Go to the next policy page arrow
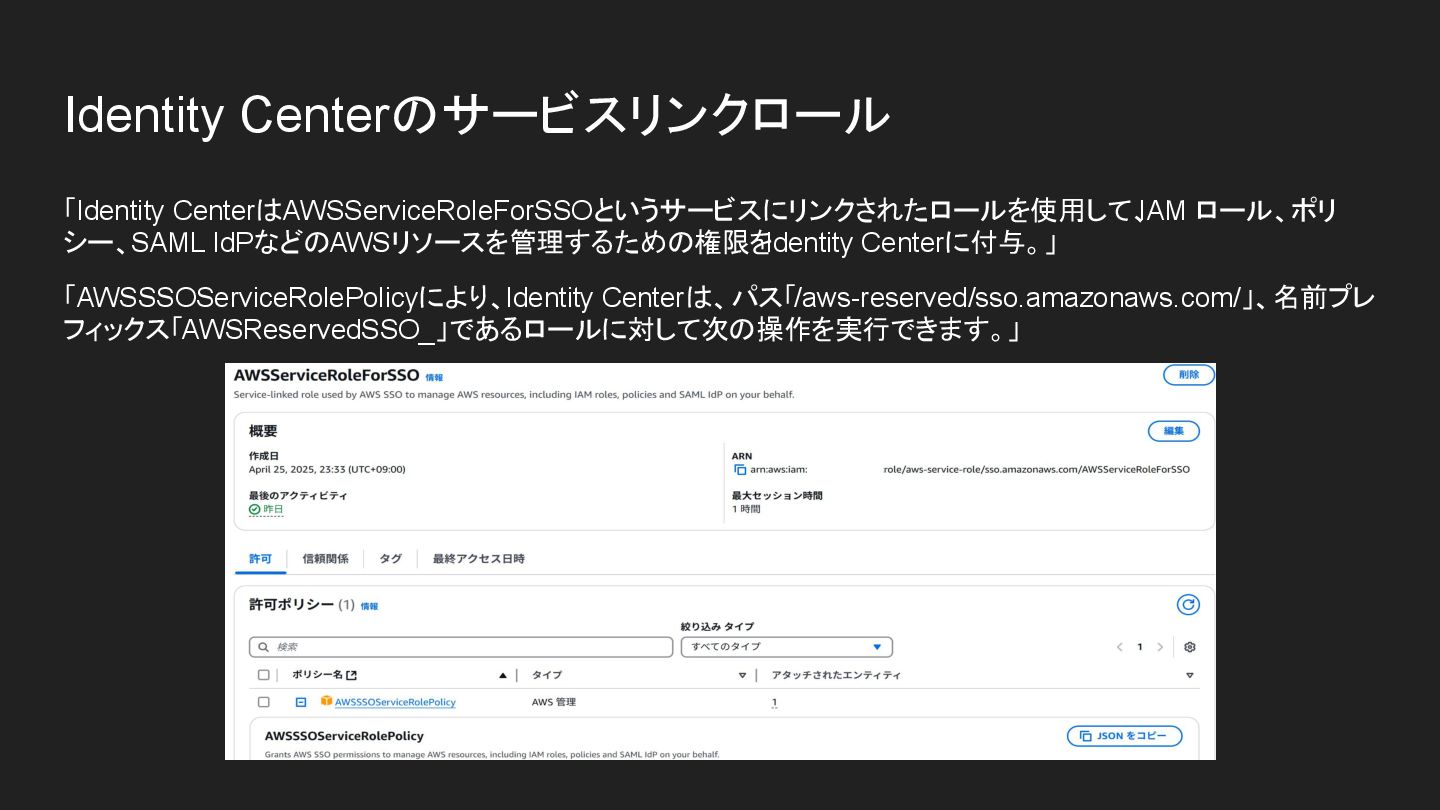The height and width of the screenshot is (810, 1440). [x=1160, y=647]
